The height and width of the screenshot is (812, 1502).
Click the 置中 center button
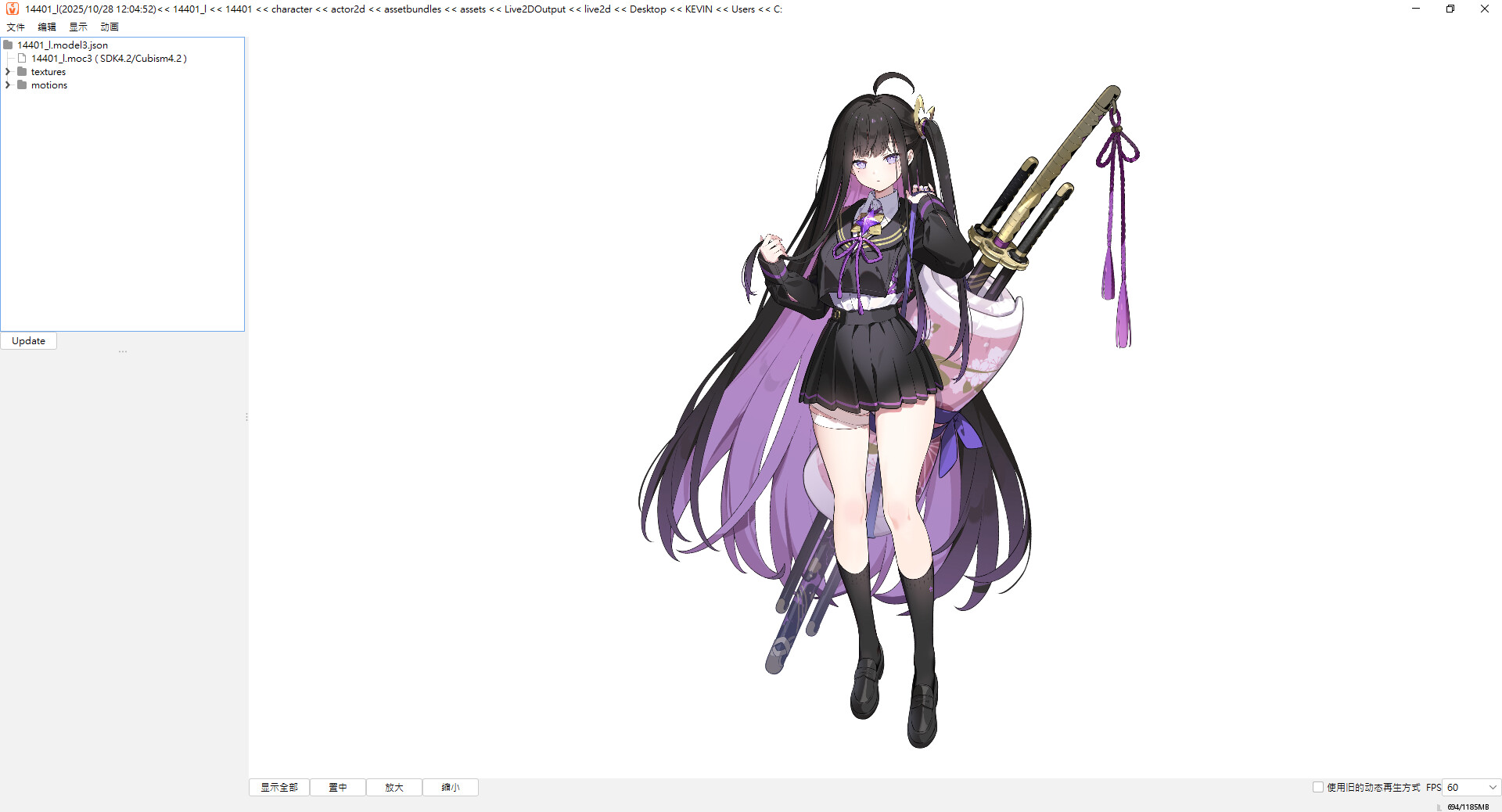pos(338,787)
